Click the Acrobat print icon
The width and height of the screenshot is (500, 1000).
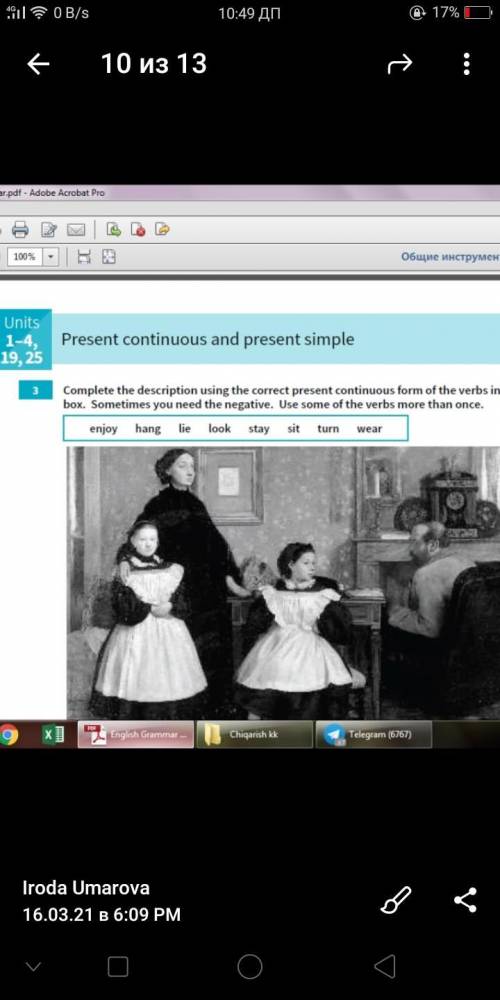click(x=20, y=229)
